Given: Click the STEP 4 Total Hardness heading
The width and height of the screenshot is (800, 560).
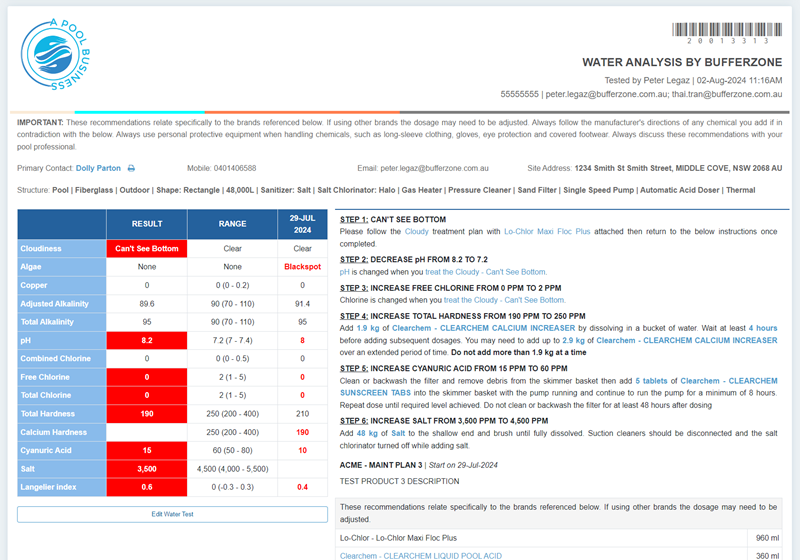Looking at the screenshot, I should (463, 316).
